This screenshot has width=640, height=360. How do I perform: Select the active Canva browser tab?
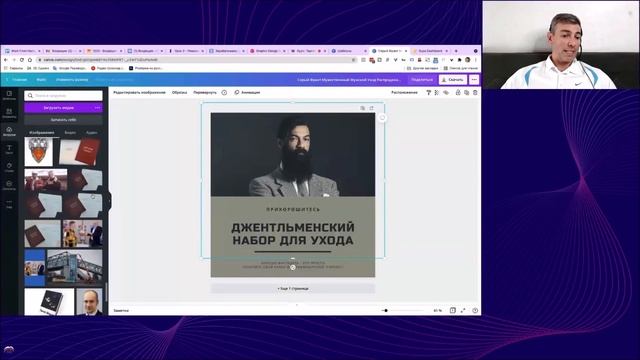(389, 51)
